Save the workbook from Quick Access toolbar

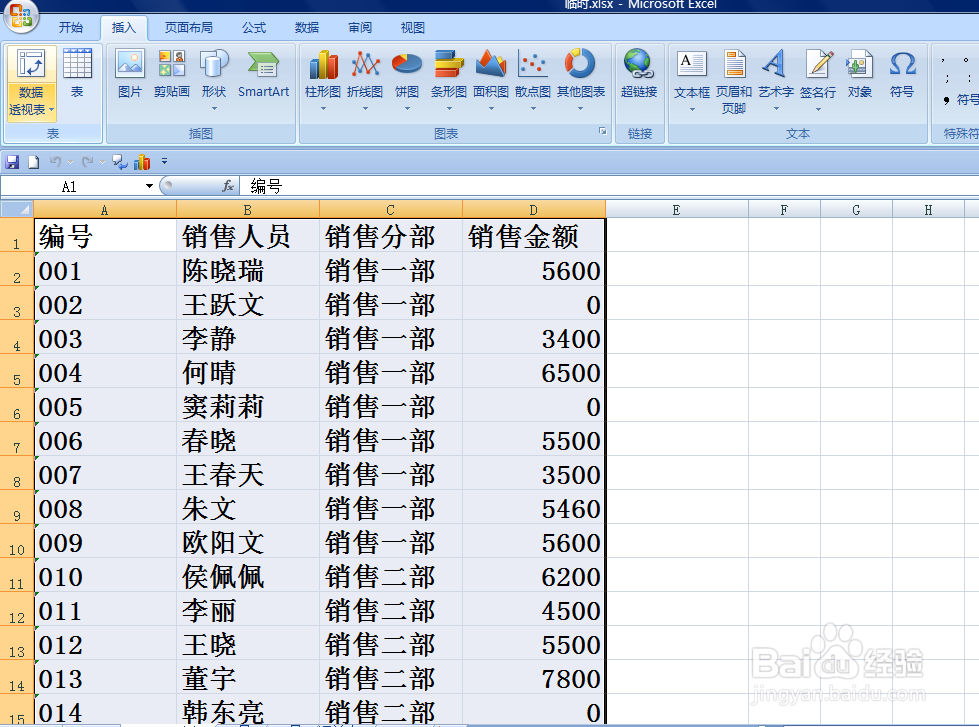pyautogui.click(x=11, y=161)
